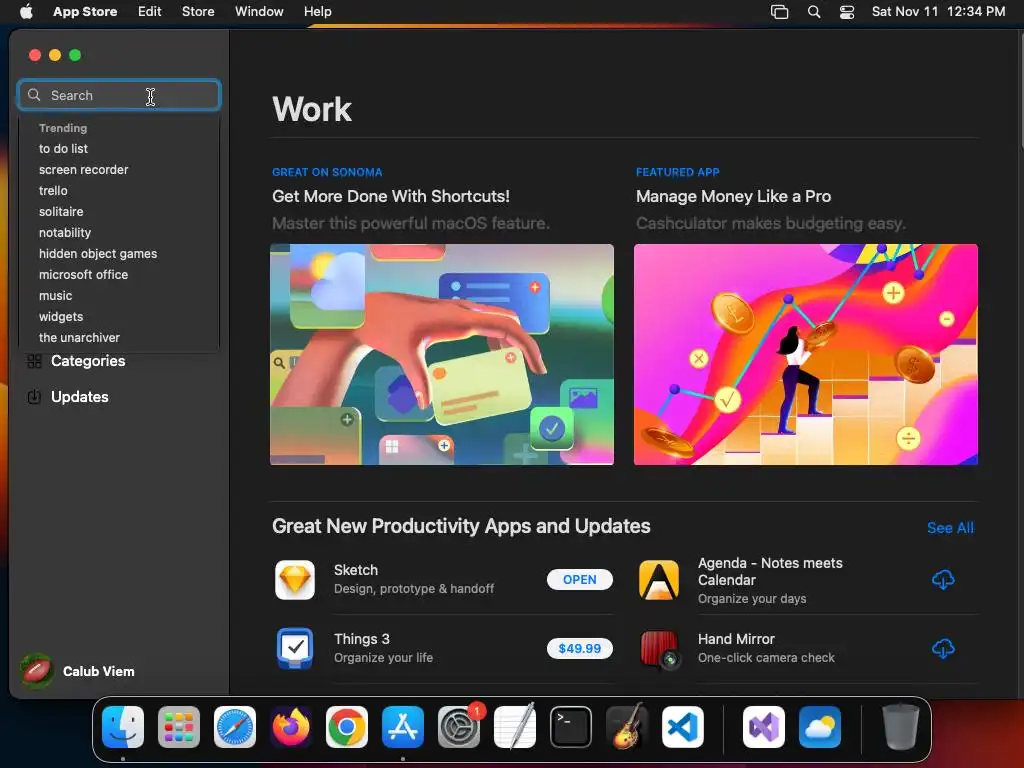This screenshot has width=1024, height=768.
Task: Open the Shortcuts feature artwork
Action: [x=442, y=355]
